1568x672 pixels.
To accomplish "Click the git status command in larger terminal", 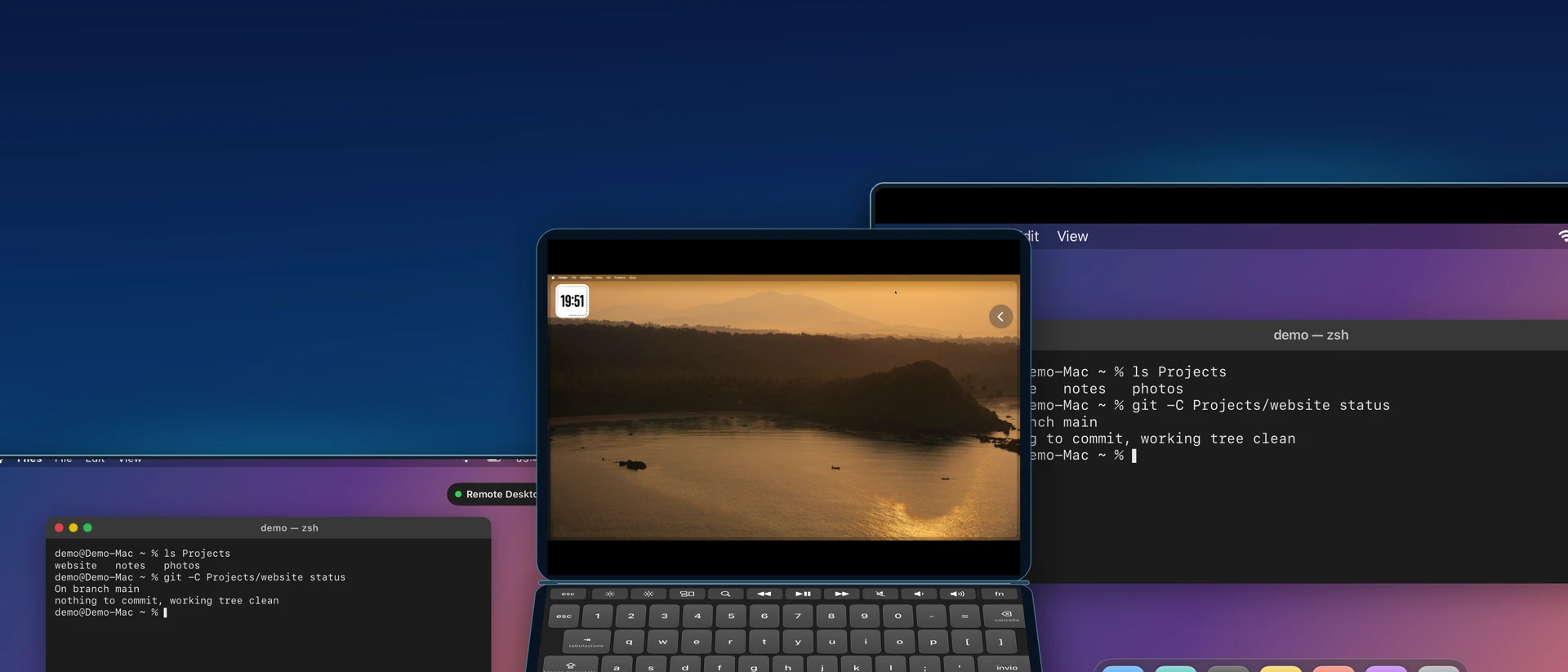I will (1261, 405).
